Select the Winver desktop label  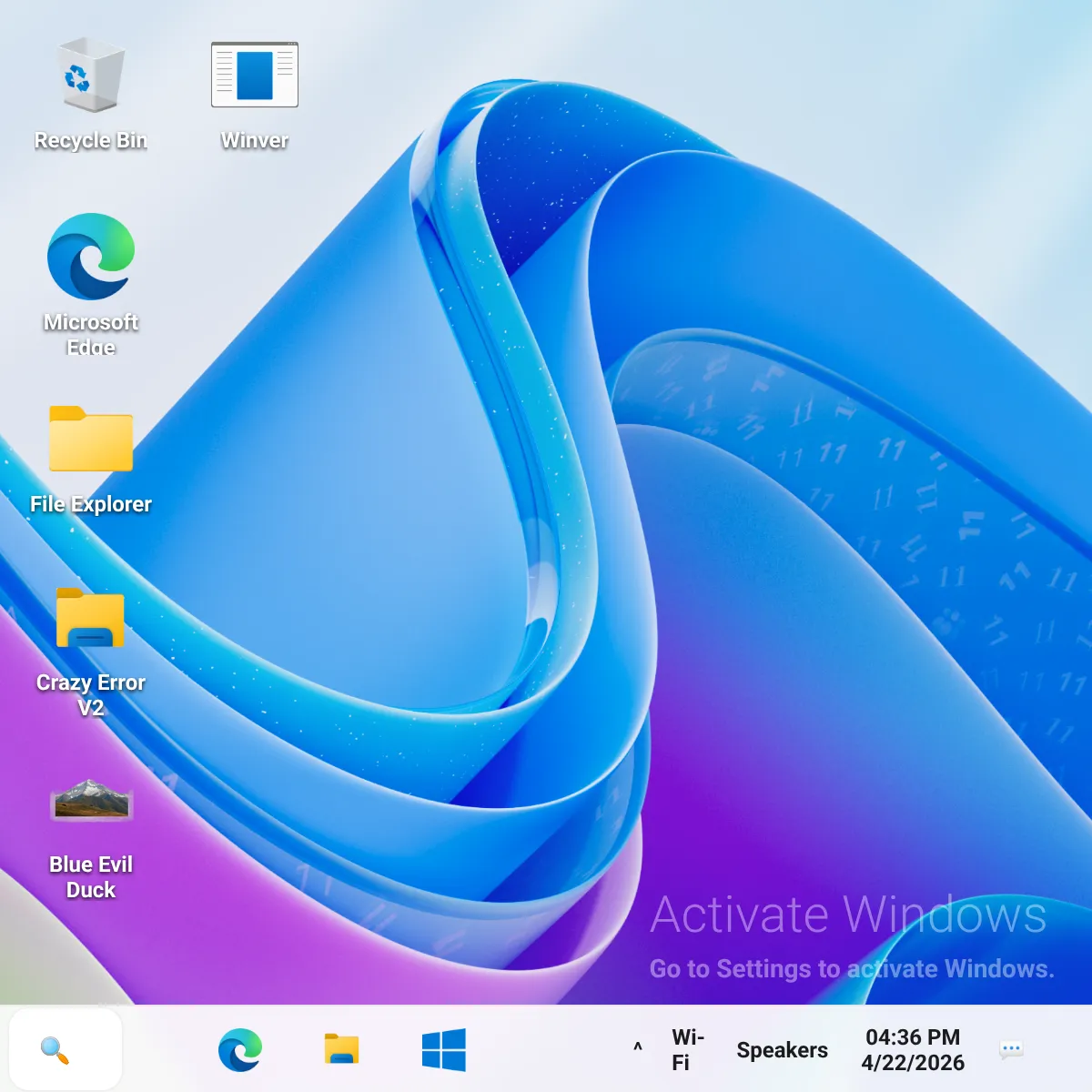click(254, 139)
